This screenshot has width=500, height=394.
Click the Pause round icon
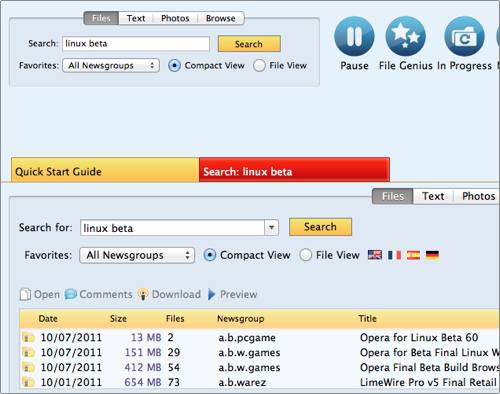[354, 36]
